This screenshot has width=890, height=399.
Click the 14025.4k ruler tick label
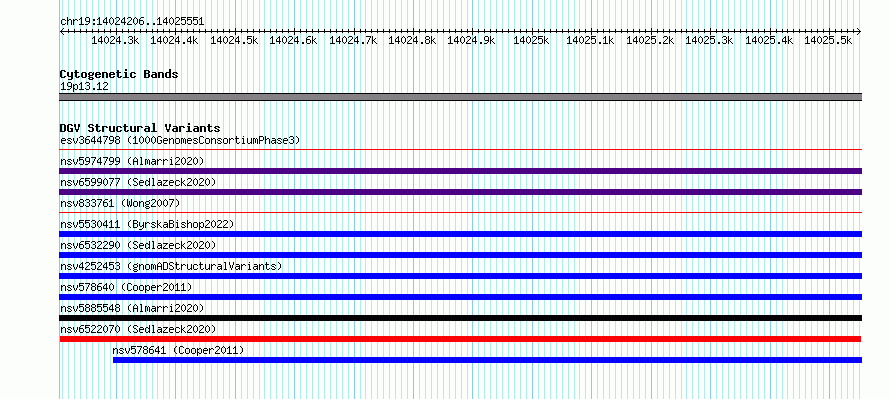pos(769,41)
